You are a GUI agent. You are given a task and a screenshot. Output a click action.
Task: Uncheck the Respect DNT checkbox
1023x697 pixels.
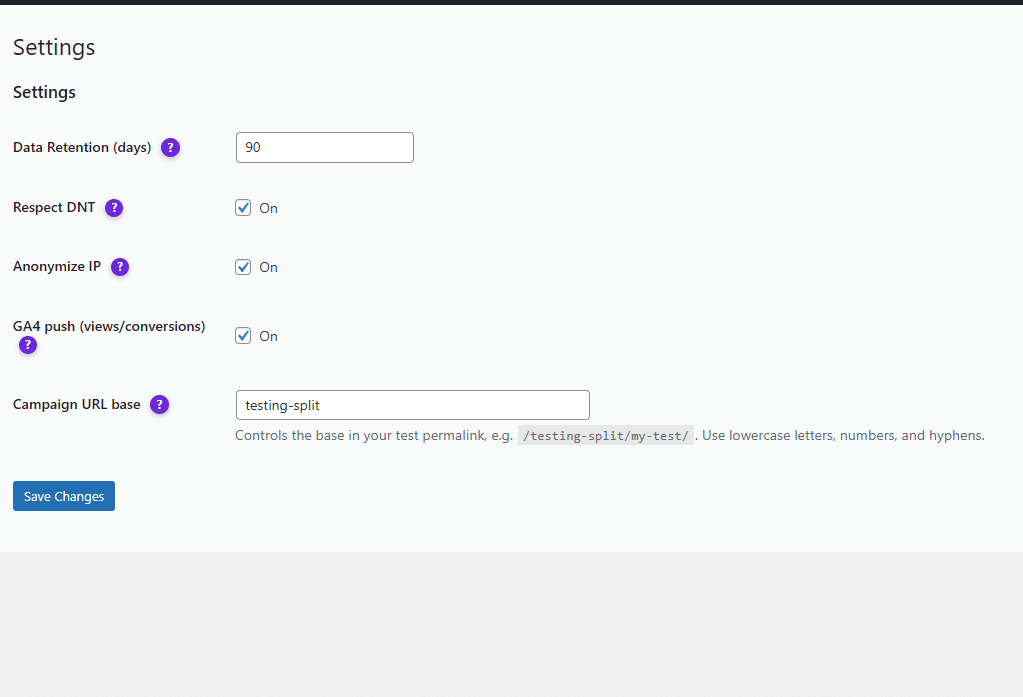(243, 208)
